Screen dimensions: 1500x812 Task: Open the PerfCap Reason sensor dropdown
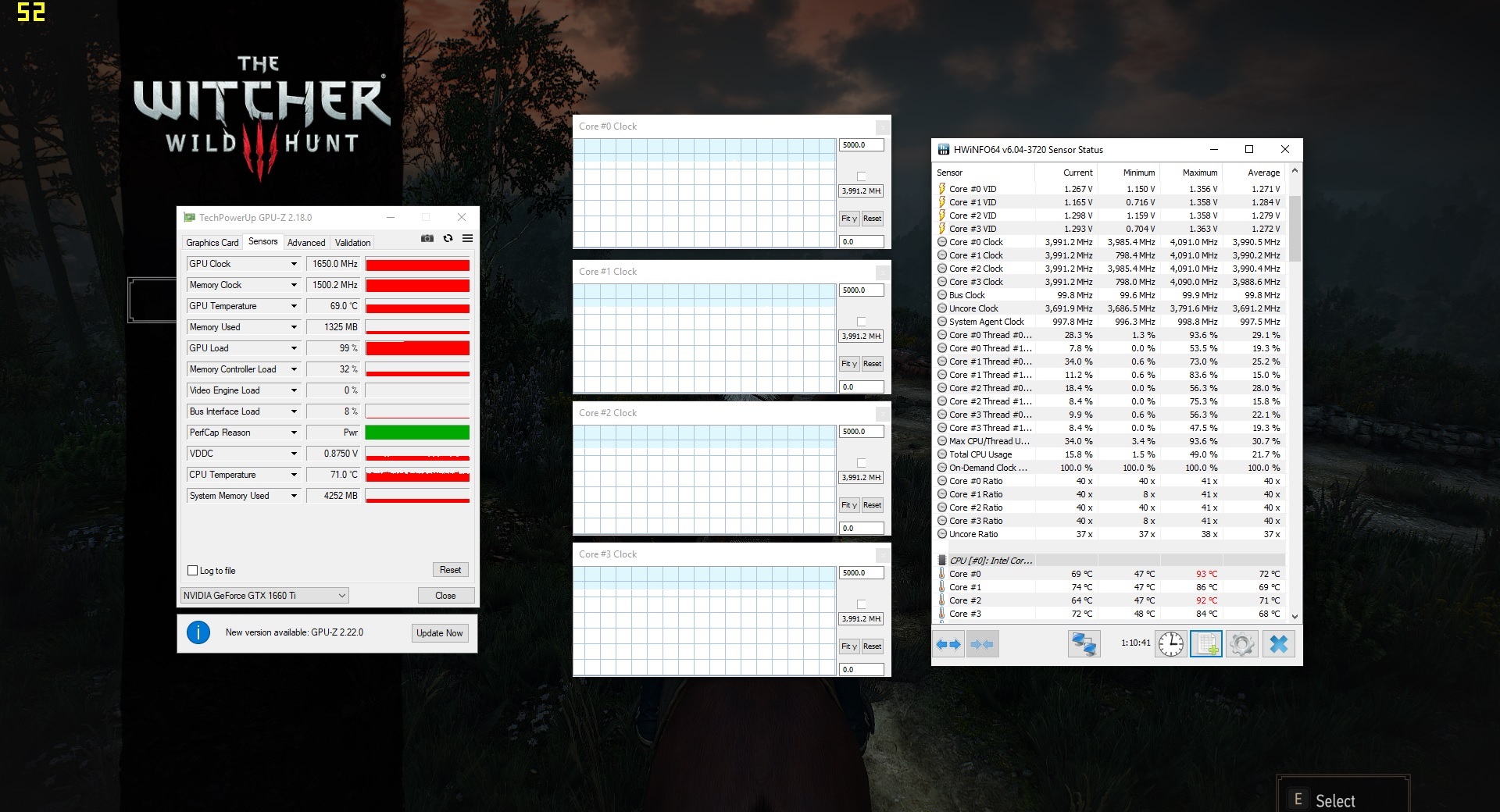[x=294, y=433]
